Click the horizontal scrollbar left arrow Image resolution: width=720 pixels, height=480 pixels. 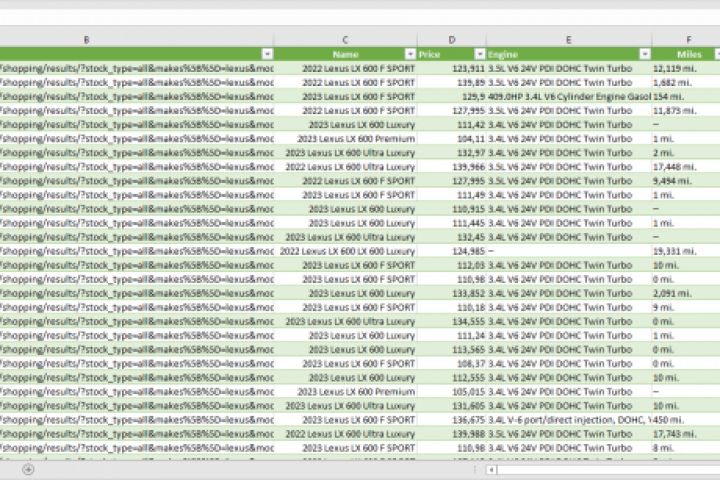[491, 470]
